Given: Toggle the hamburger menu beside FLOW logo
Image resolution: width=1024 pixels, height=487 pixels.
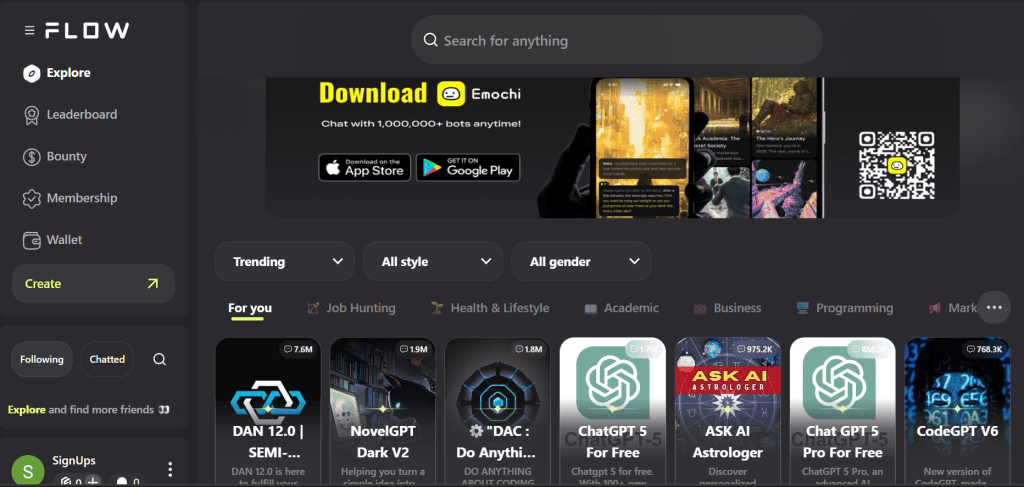Looking at the screenshot, I should (x=29, y=31).
